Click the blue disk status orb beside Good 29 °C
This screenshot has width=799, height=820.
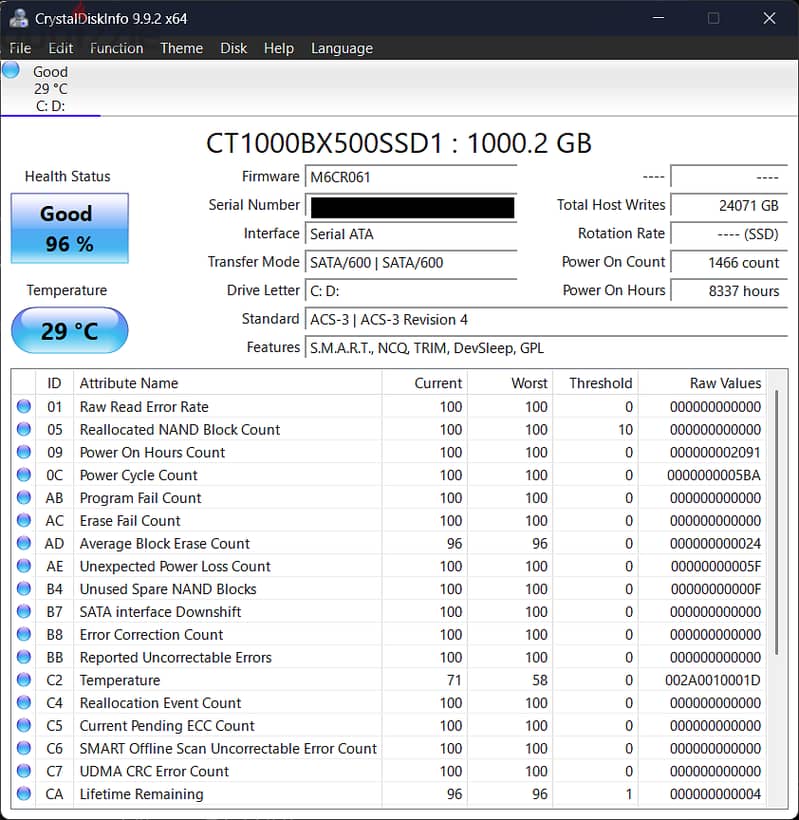click(11, 70)
